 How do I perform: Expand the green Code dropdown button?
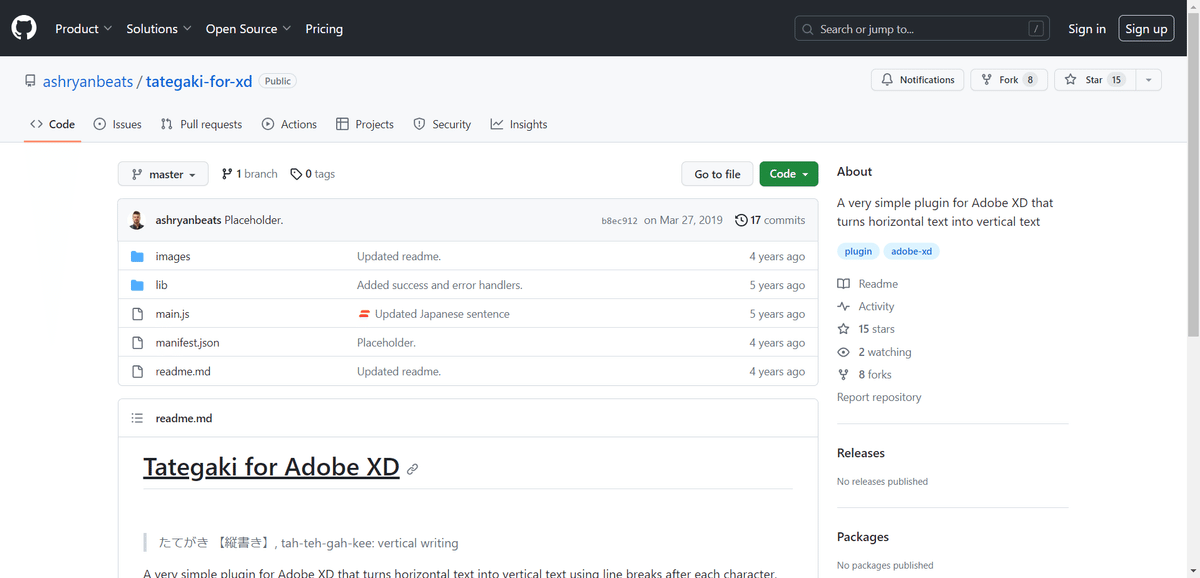click(789, 174)
